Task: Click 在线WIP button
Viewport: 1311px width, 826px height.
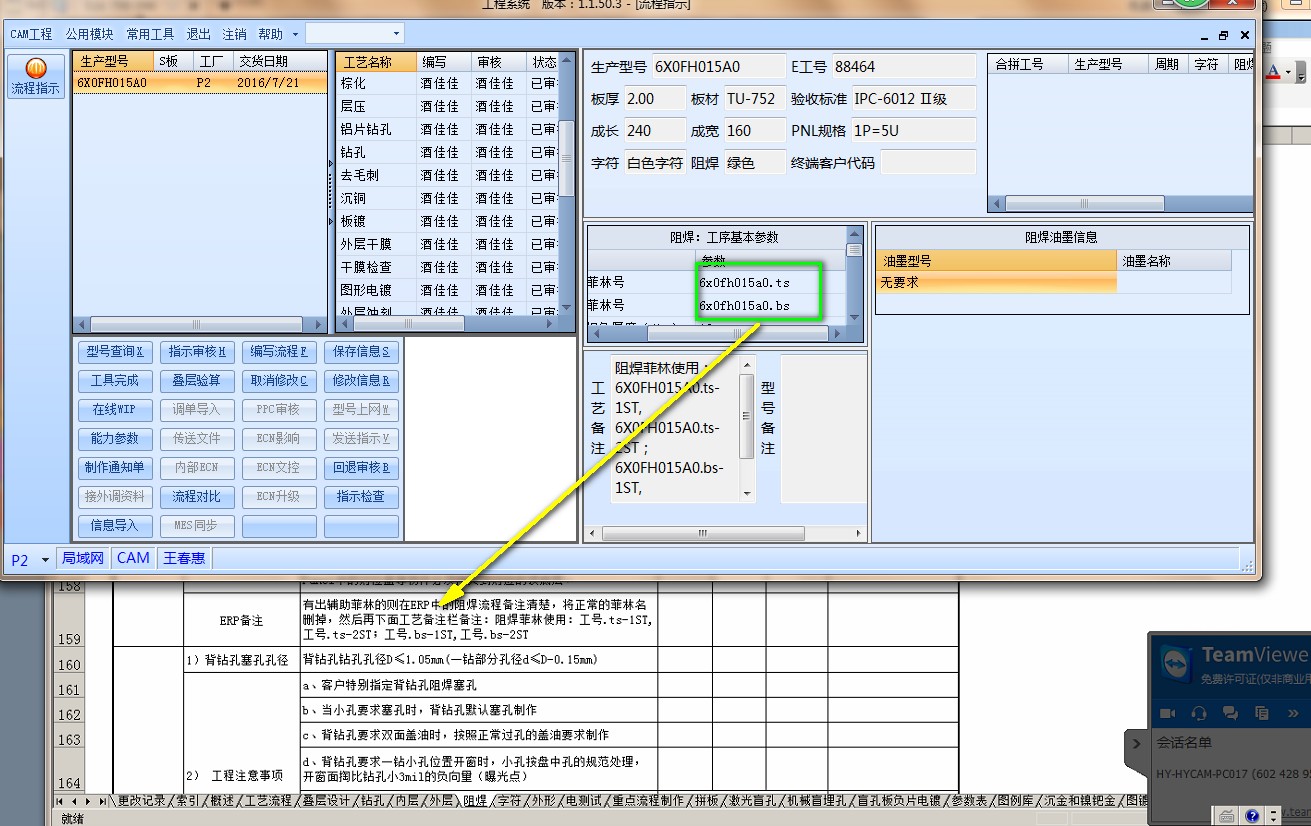Action: click(x=115, y=410)
